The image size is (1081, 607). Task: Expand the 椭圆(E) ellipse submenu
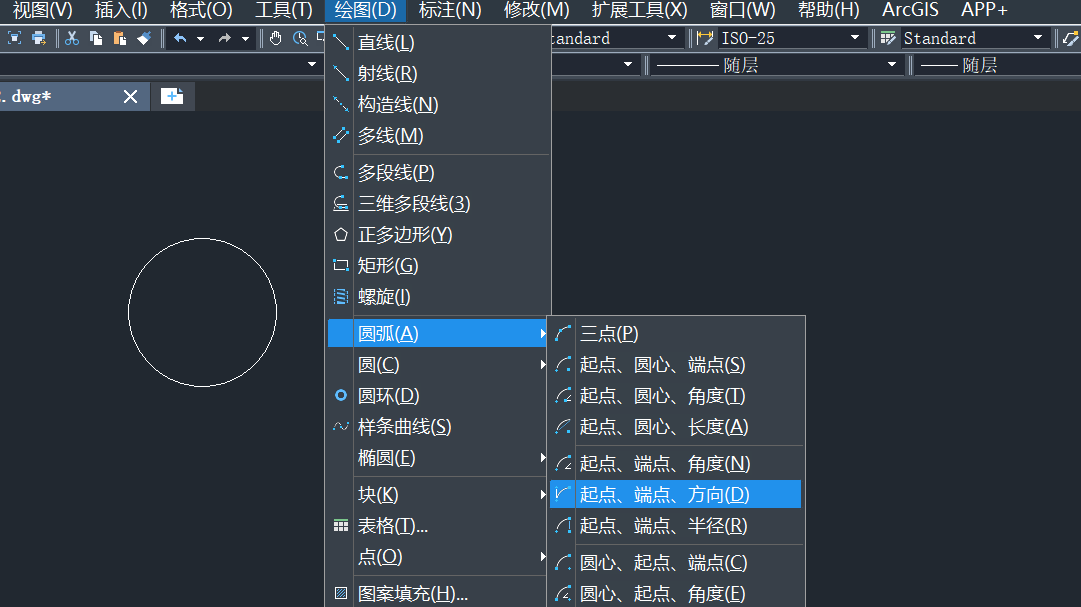pyautogui.click(x=438, y=458)
